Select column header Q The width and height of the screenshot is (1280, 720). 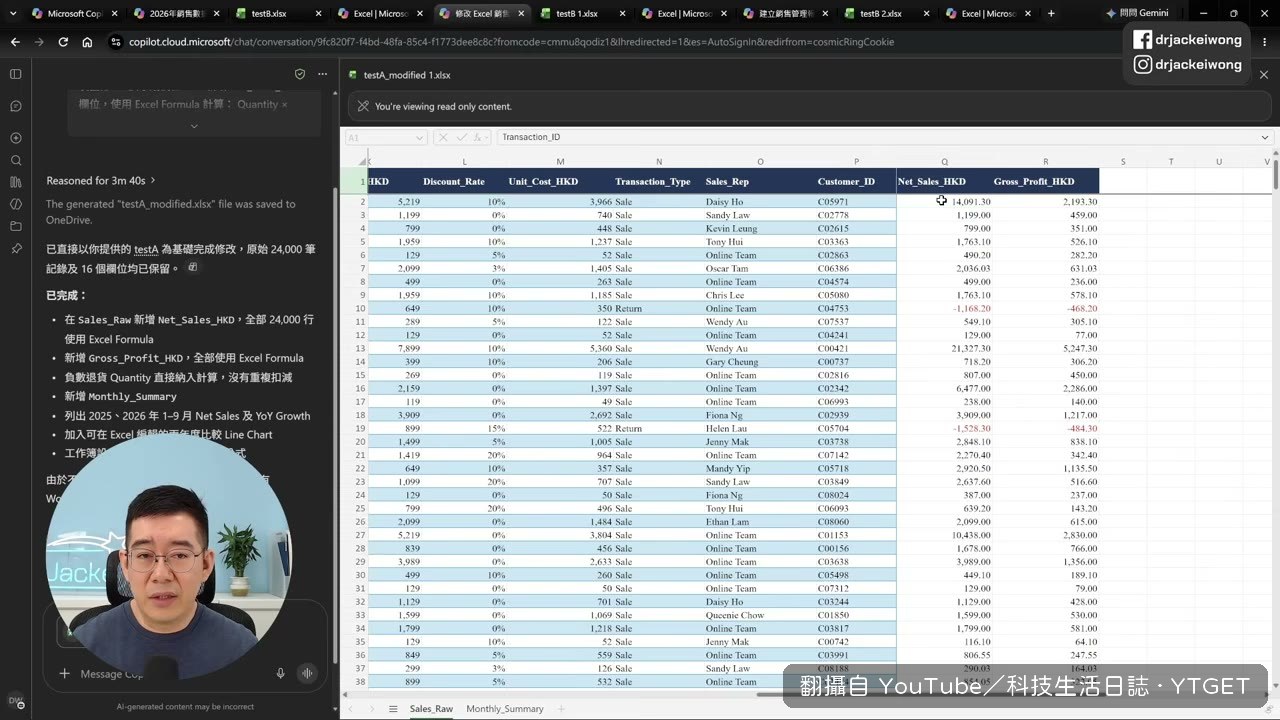click(945, 161)
